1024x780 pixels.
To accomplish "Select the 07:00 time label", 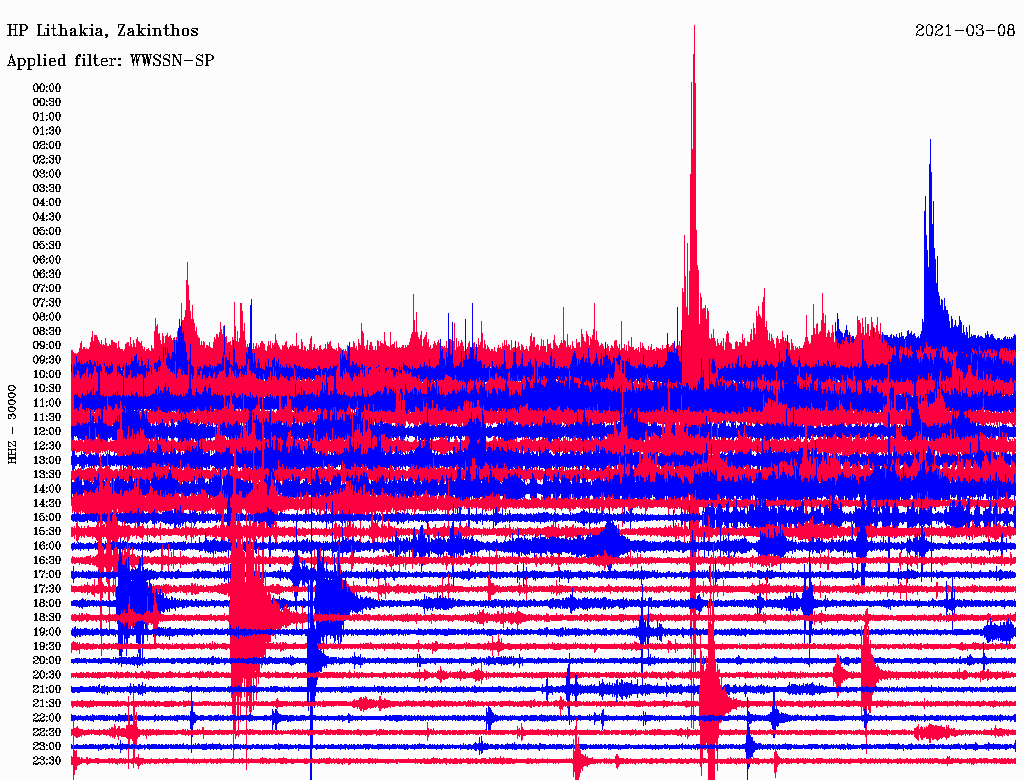I will [47, 289].
